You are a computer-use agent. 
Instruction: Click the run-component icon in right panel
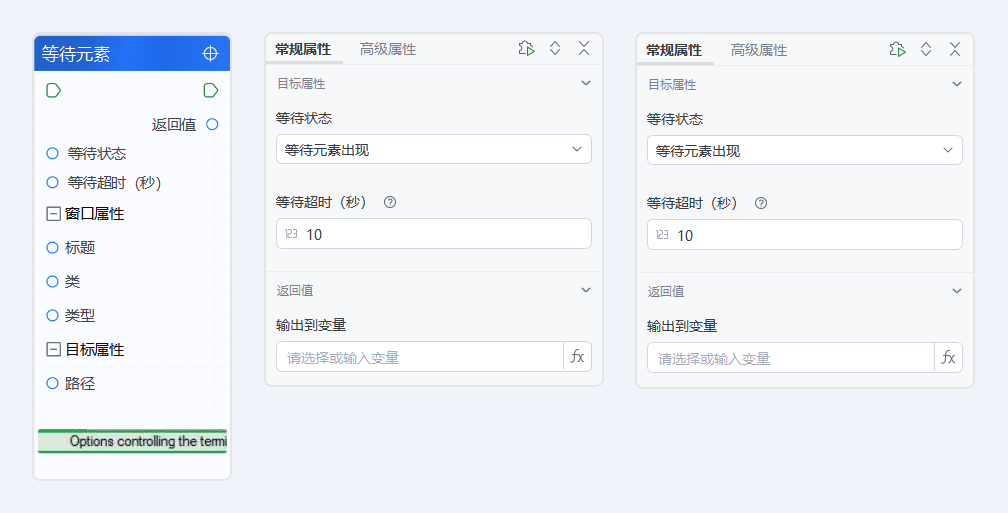pos(897,50)
